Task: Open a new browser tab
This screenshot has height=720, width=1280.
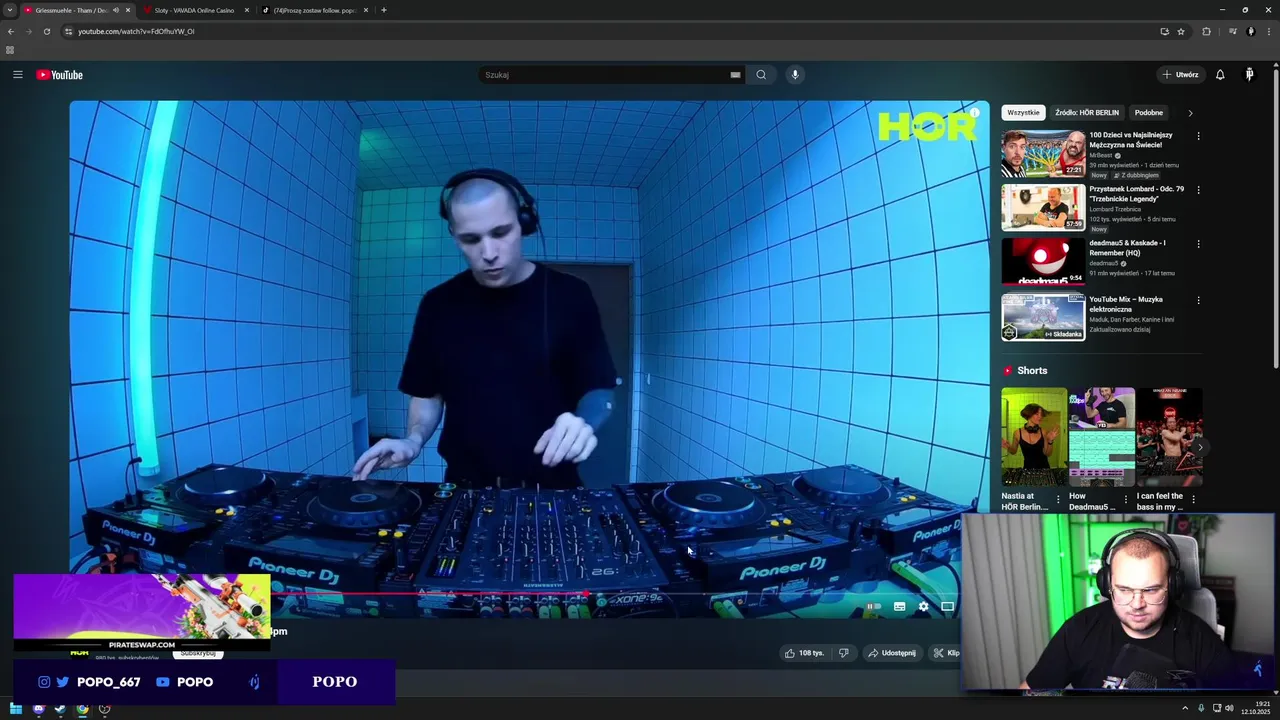Action: (384, 10)
